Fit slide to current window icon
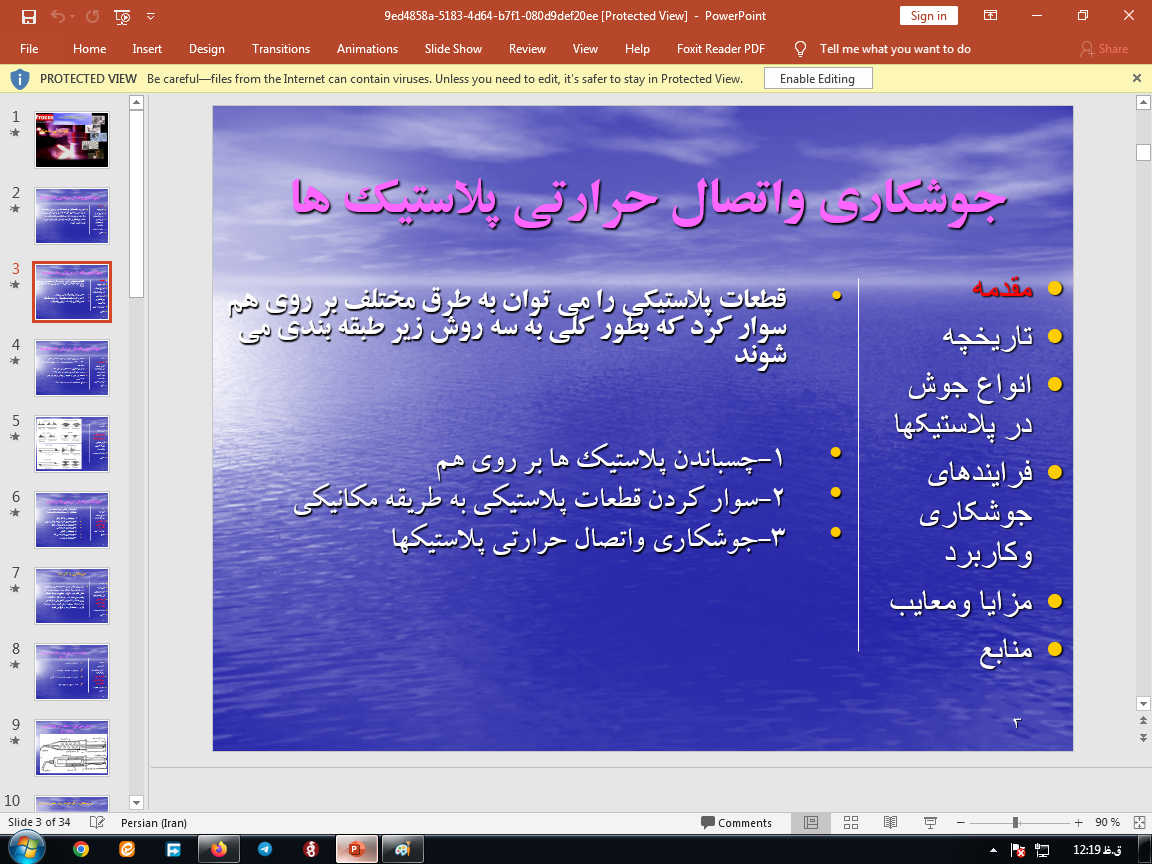This screenshot has width=1152, height=864. [1138, 822]
